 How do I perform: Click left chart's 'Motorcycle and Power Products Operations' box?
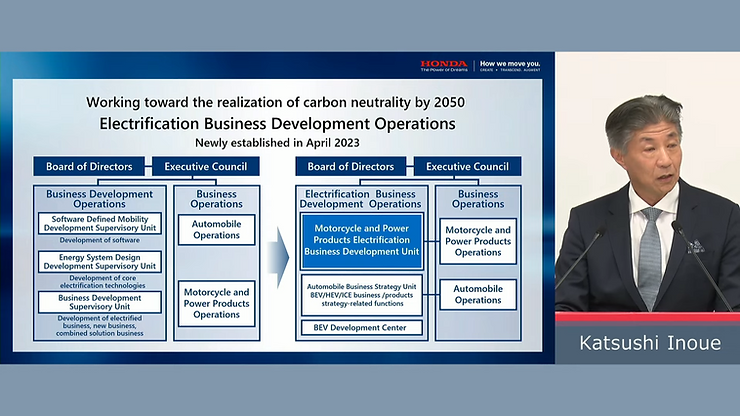[217, 304]
